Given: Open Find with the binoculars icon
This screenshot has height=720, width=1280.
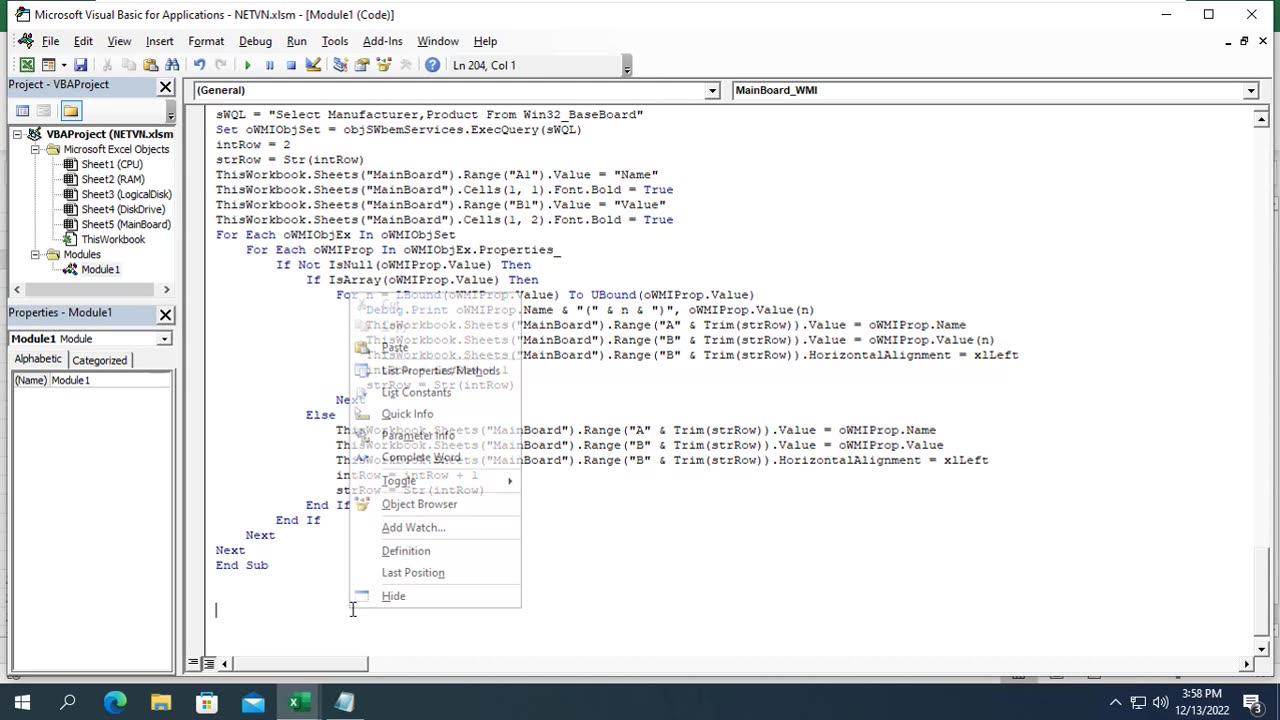Looking at the screenshot, I should 172,65.
